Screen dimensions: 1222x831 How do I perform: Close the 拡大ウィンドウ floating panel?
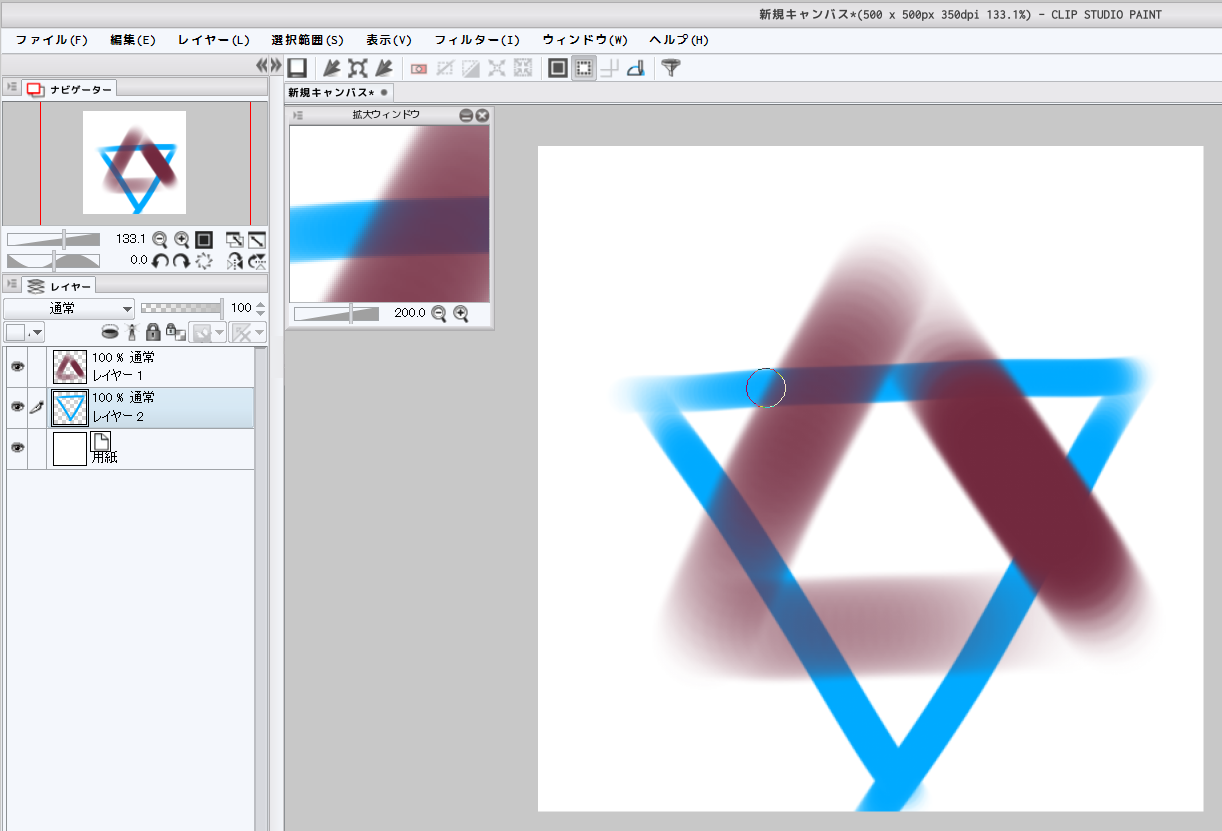click(482, 116)
